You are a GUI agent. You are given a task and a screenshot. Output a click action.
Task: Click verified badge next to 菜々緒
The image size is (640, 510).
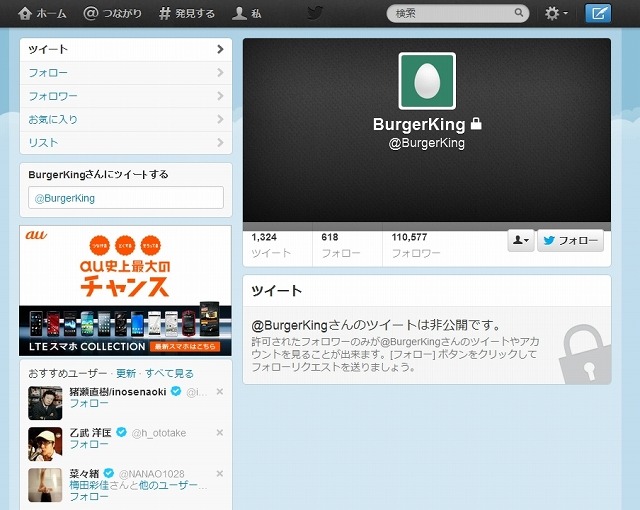[109, 473]
